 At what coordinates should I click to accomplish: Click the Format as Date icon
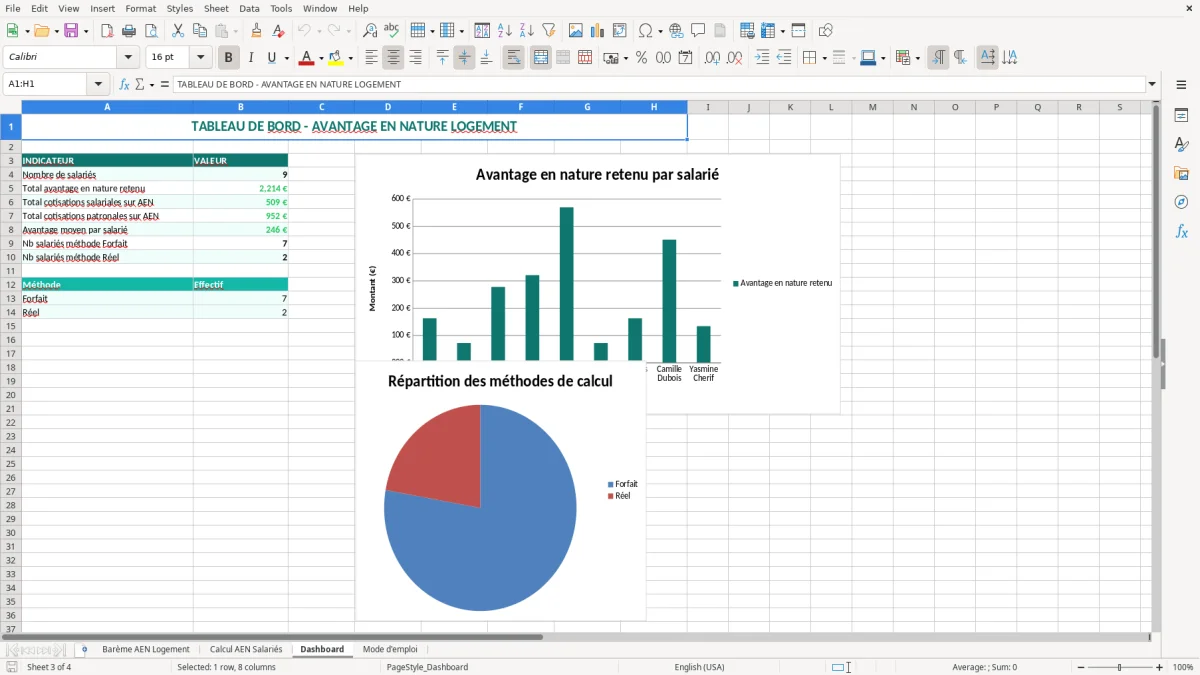(x=685, y=58)
